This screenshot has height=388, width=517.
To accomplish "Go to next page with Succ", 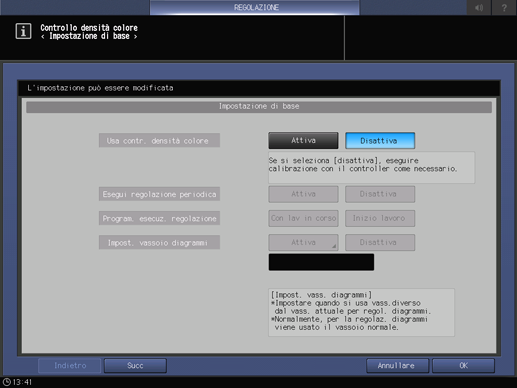I will click(x=135, y=366).
